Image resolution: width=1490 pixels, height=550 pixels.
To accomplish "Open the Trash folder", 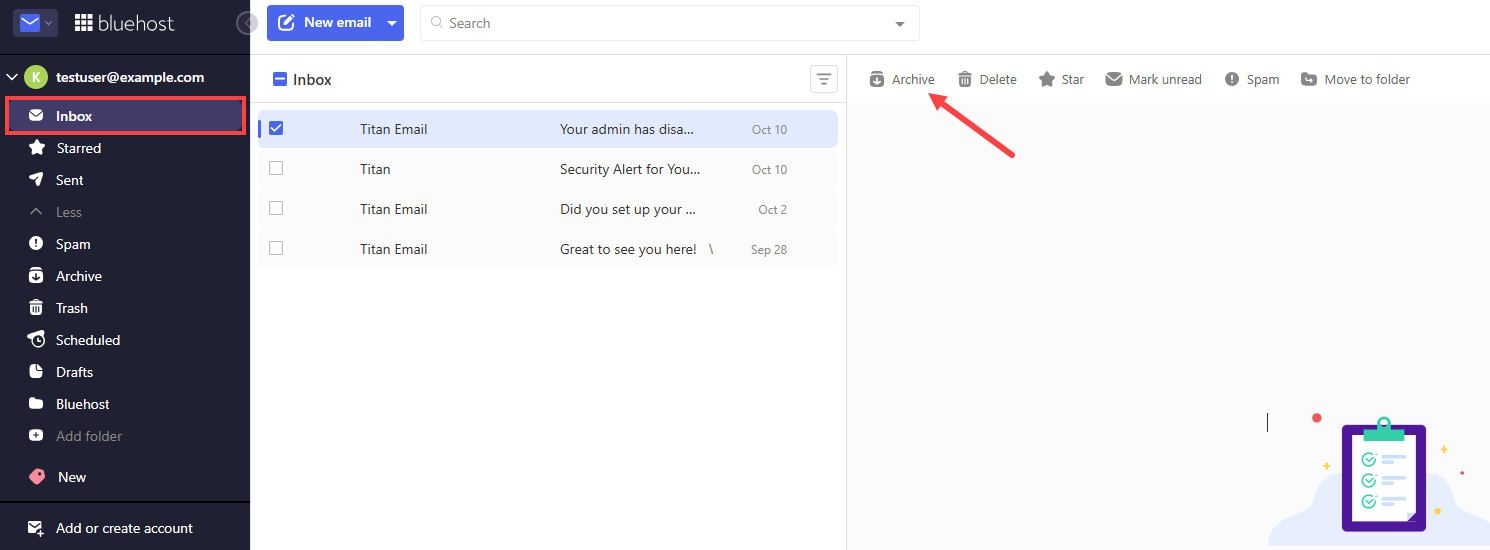I will pos(72,308).
